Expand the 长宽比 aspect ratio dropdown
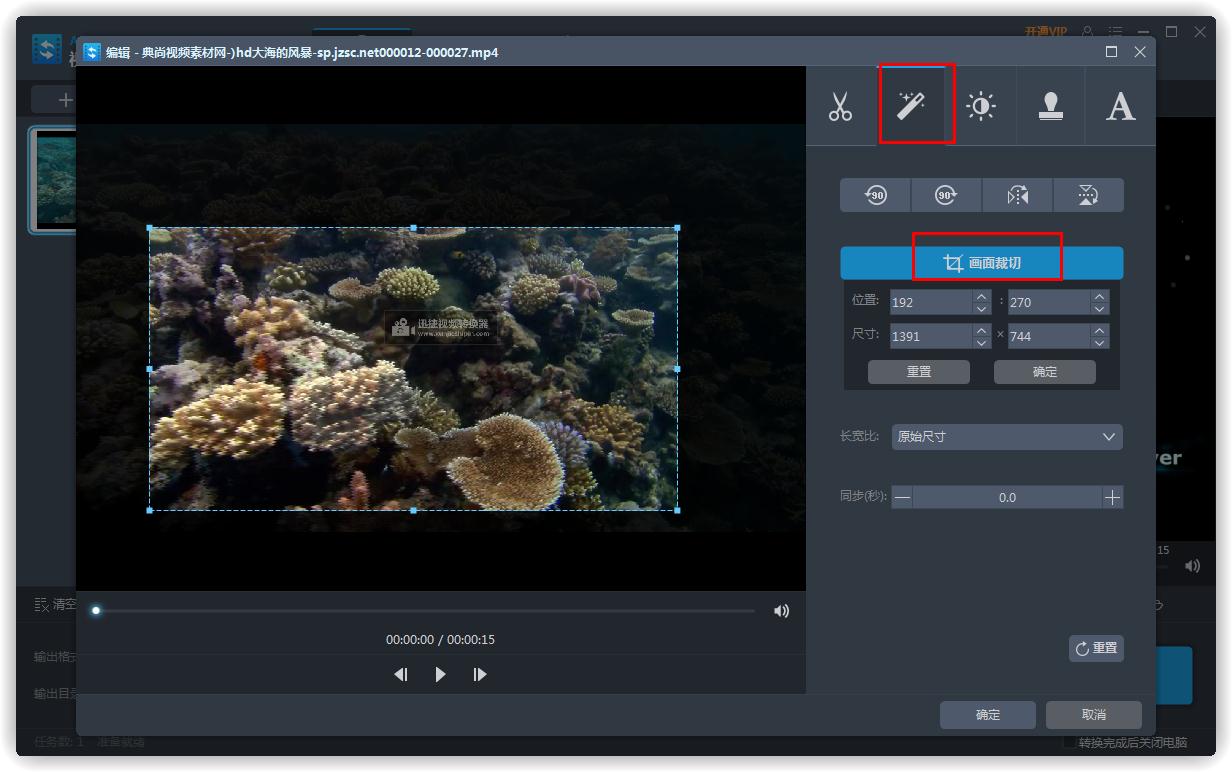 coord(1007,437)
